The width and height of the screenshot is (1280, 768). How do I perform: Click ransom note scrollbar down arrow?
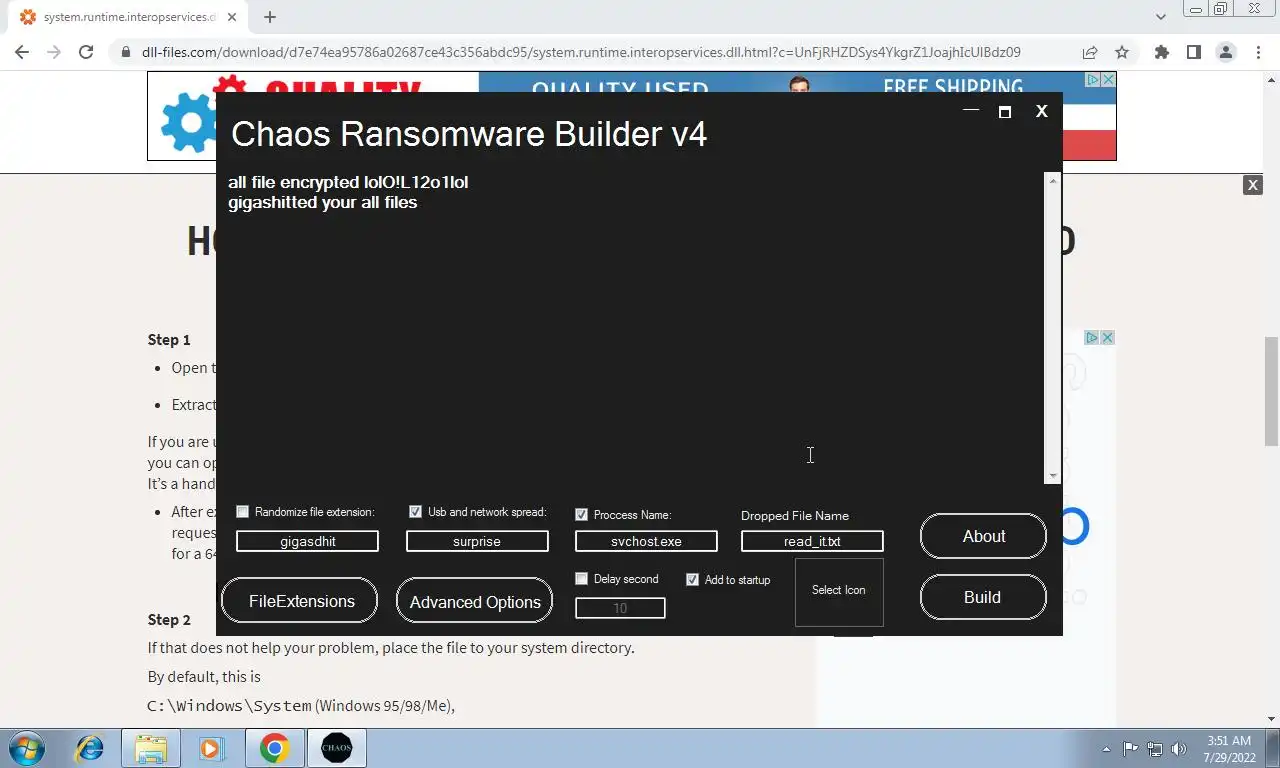(1052, 476)
